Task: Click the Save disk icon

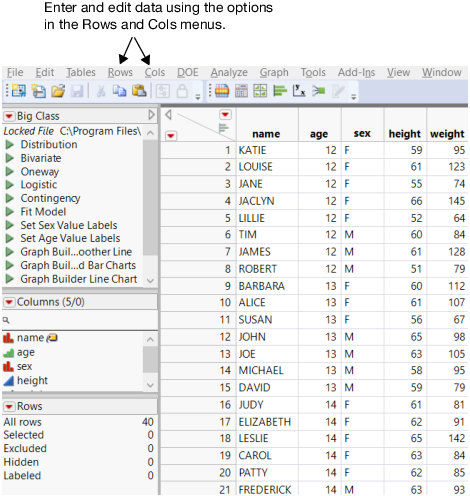Action: [x=77, y=91]
